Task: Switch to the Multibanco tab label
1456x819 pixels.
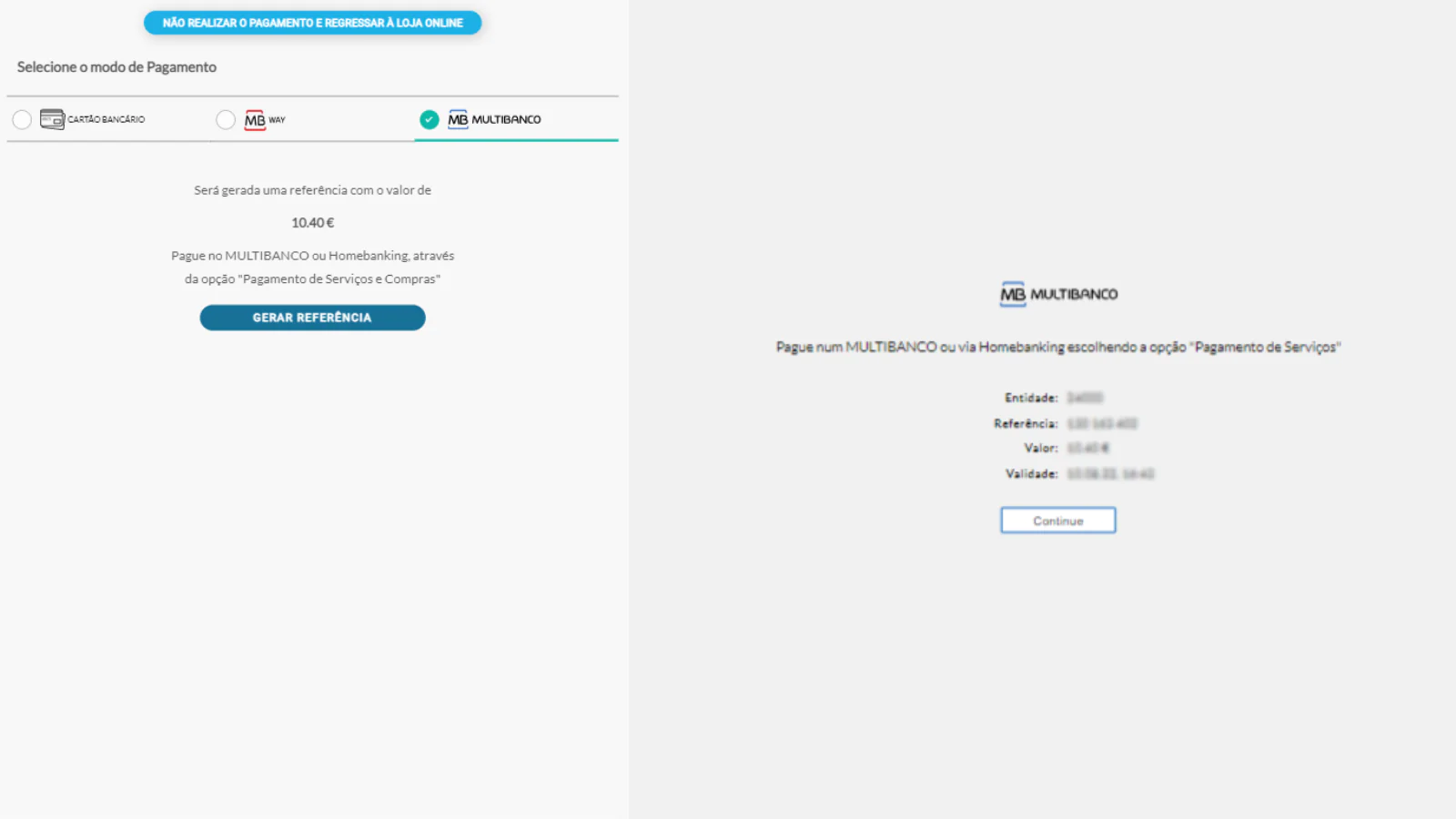Action: pos(506,119)
